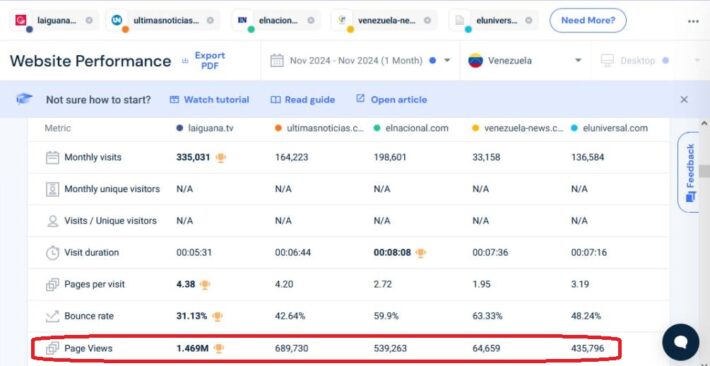This screenshot has height=366, width=710.
Task: Open the three-dots more options menu
Action: [x=693, y=21]
